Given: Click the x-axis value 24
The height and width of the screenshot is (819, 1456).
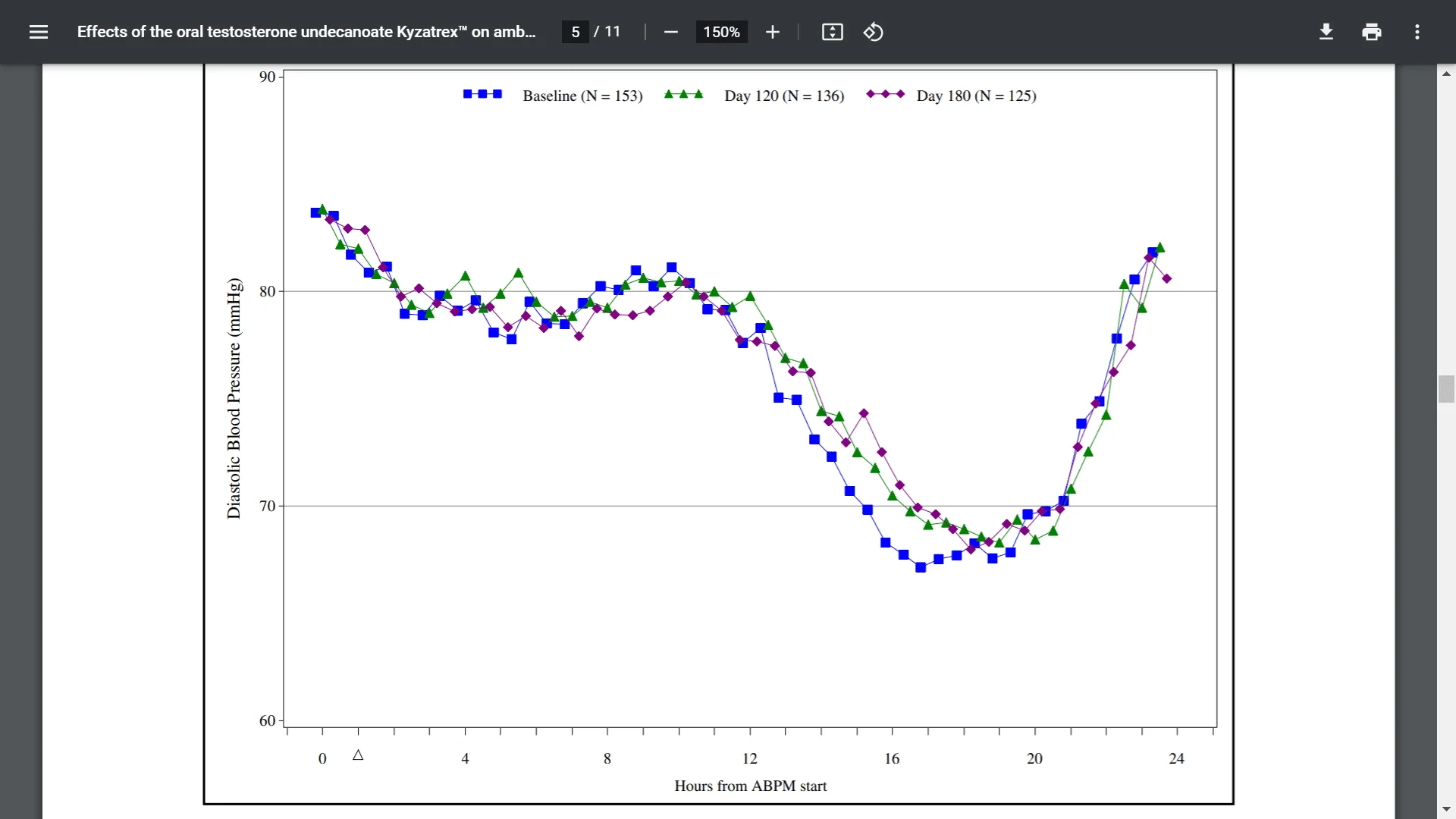Looking at the screenshot, I should pos(1176,758).
